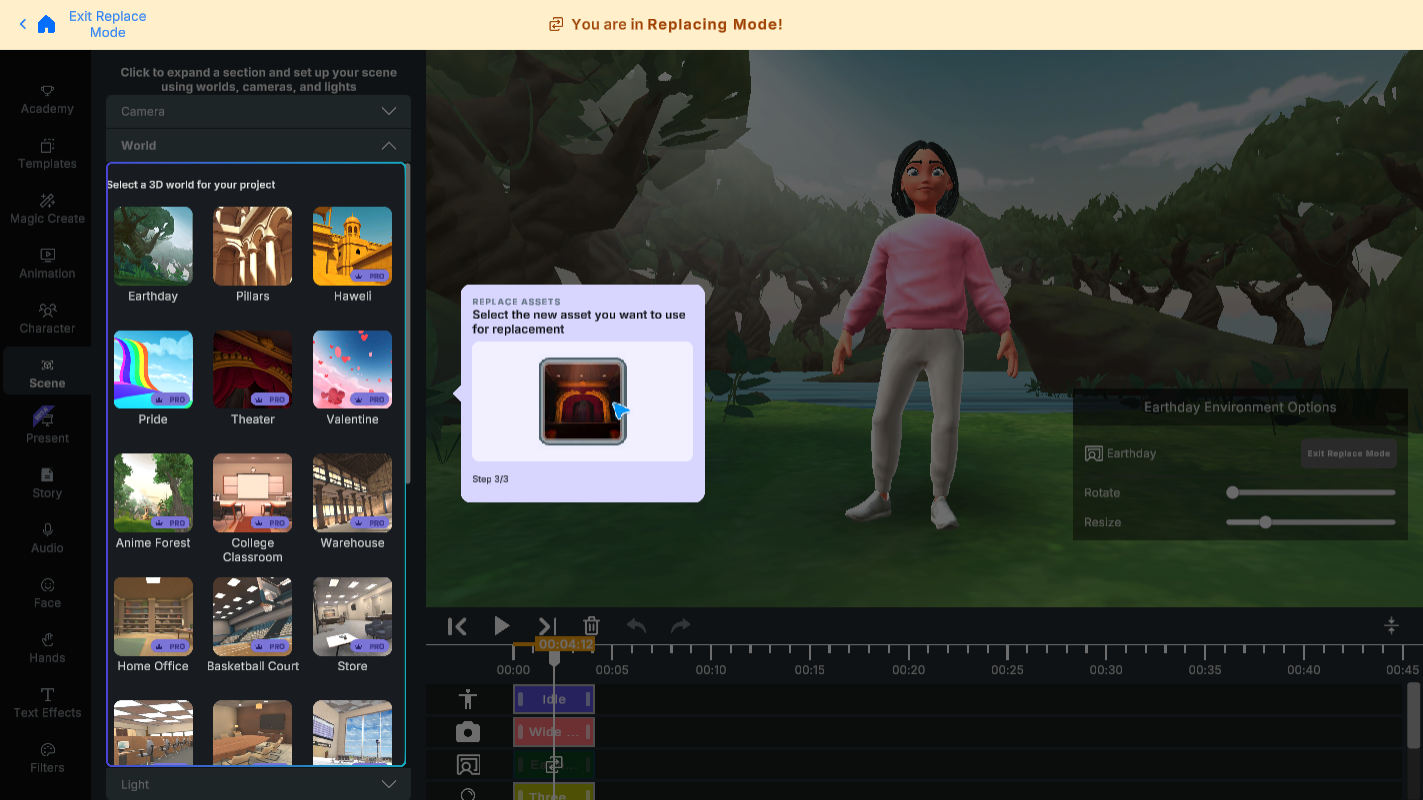This screenshot has height=800, width=1423.
Task: Select the Anime Forest world thumbnail
Action: [153, 492]
